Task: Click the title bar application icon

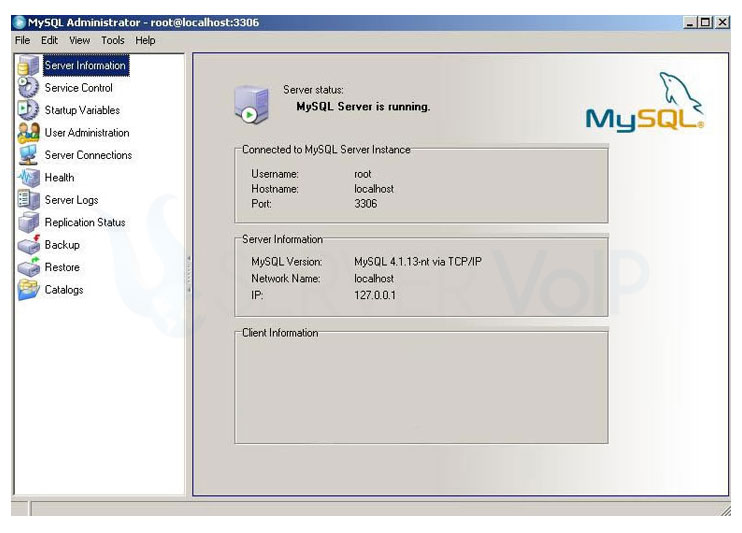Action: pyautogui.click(x=19, y=23)
